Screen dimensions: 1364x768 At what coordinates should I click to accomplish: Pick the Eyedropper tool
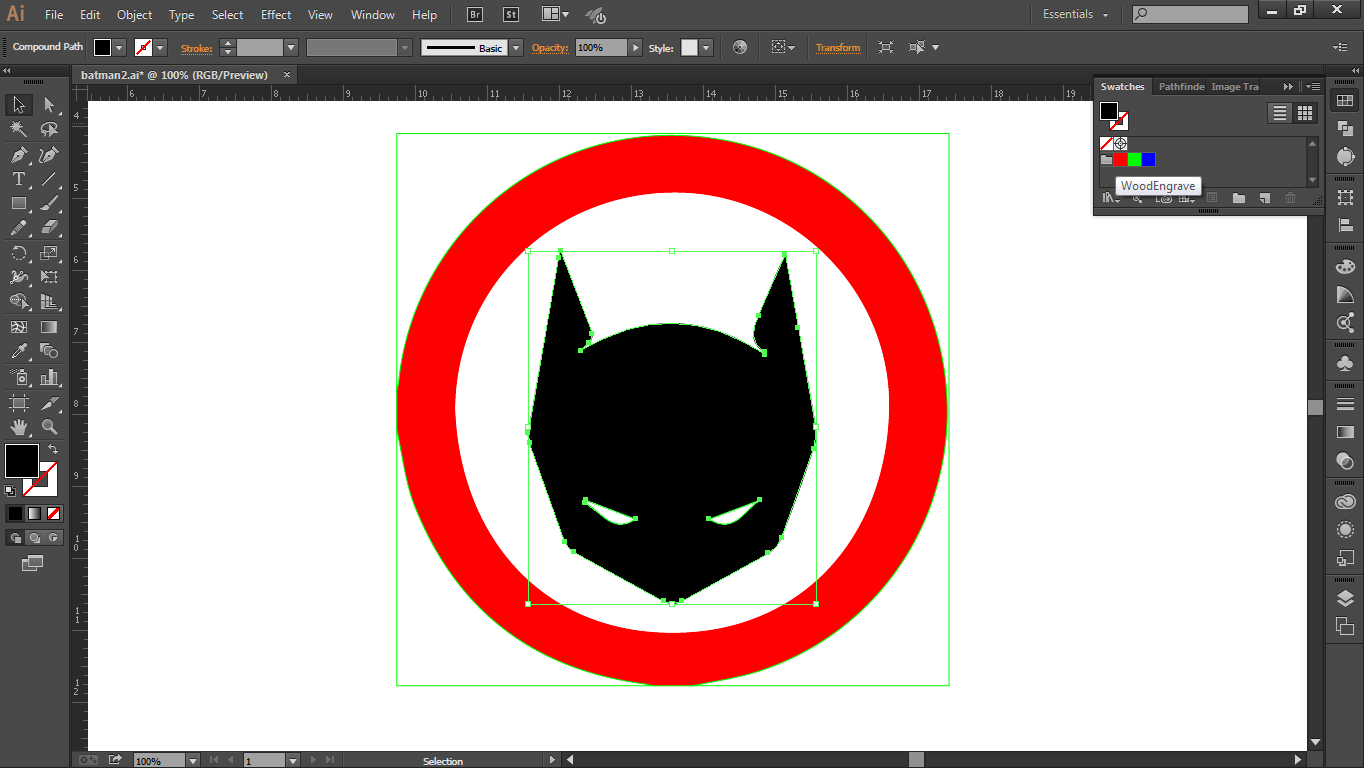19,351
